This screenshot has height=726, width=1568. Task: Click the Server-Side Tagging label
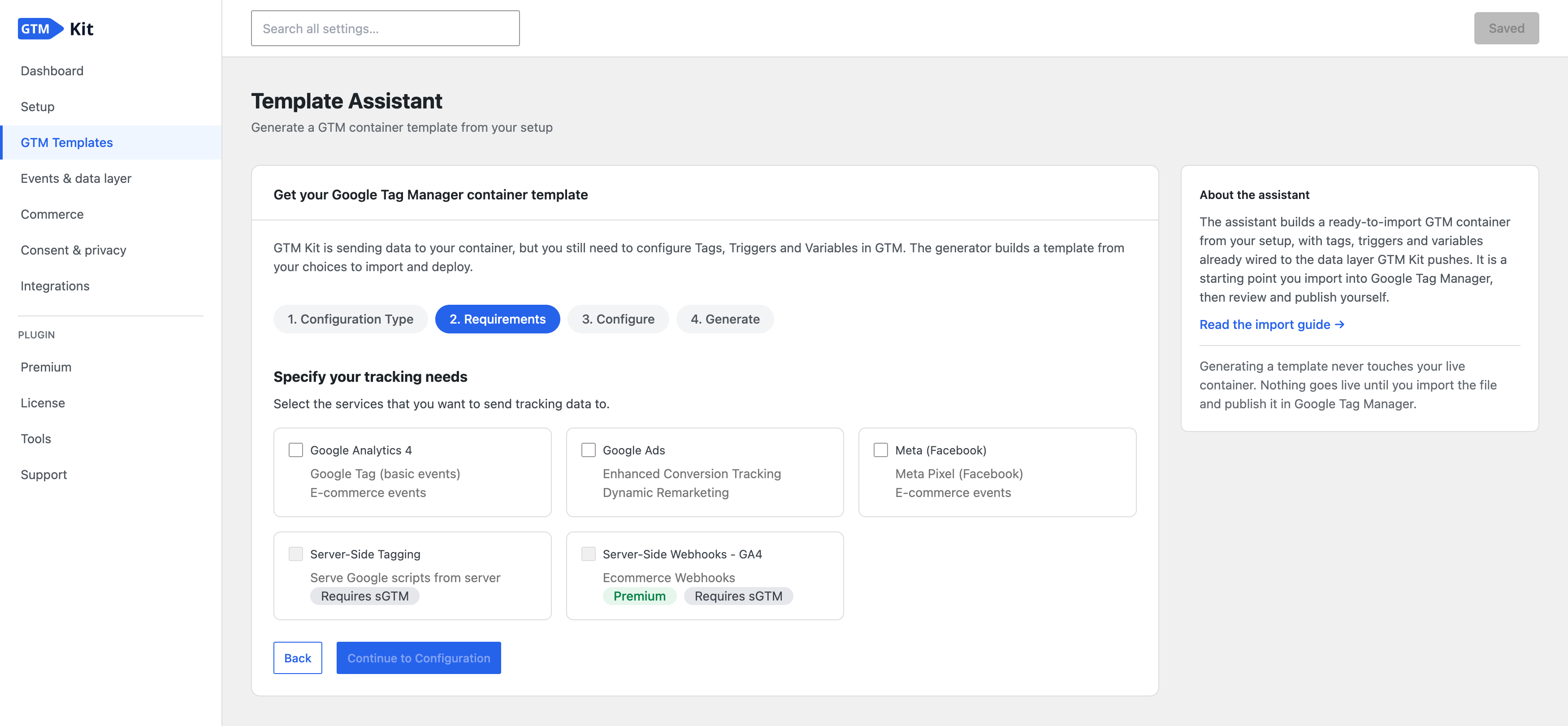coord(365,554)
